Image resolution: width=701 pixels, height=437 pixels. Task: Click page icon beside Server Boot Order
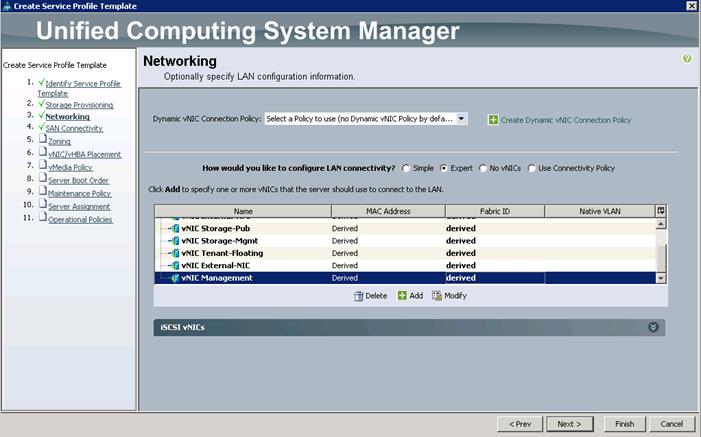point(42,178)
